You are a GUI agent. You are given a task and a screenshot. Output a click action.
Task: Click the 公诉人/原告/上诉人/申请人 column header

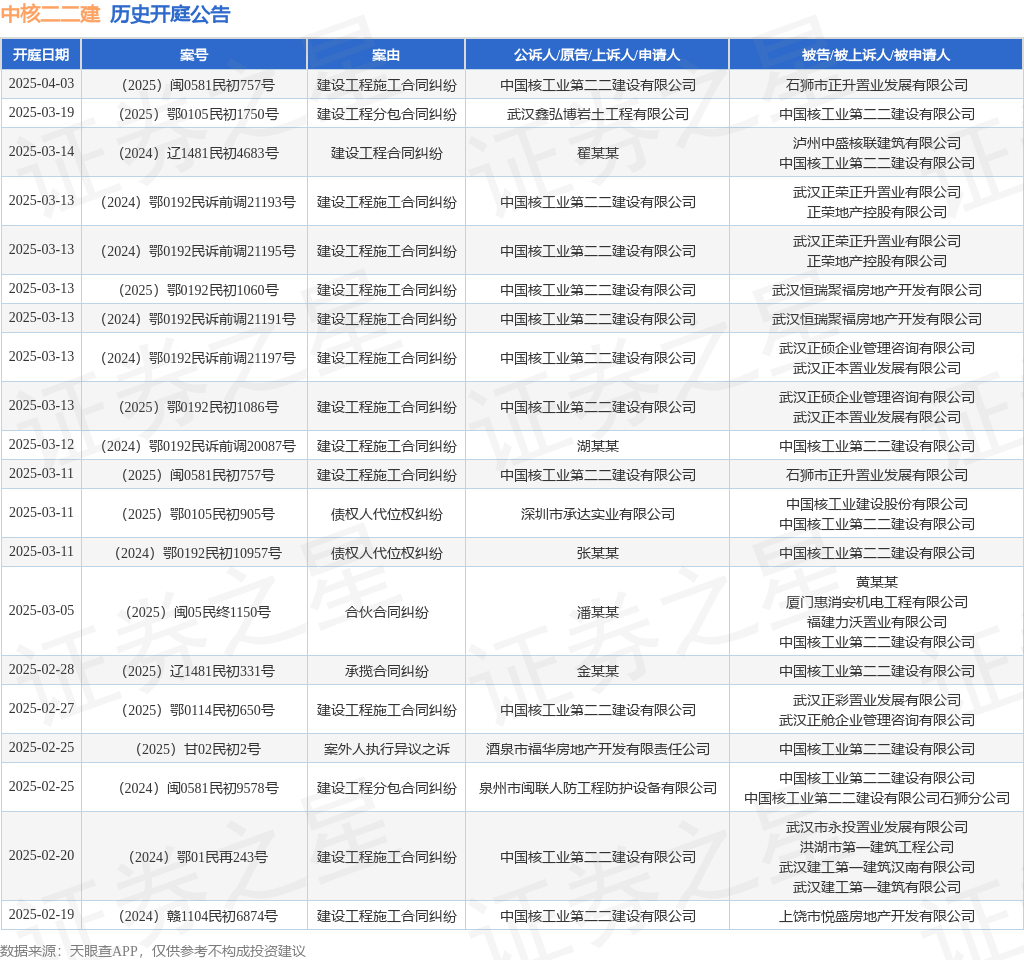point(597,55)
